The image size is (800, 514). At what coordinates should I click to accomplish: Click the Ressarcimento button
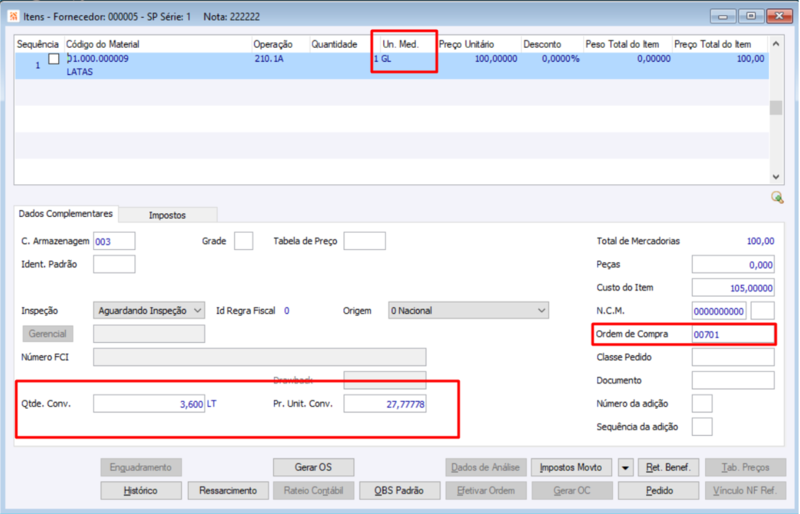[x=228, y=491]
